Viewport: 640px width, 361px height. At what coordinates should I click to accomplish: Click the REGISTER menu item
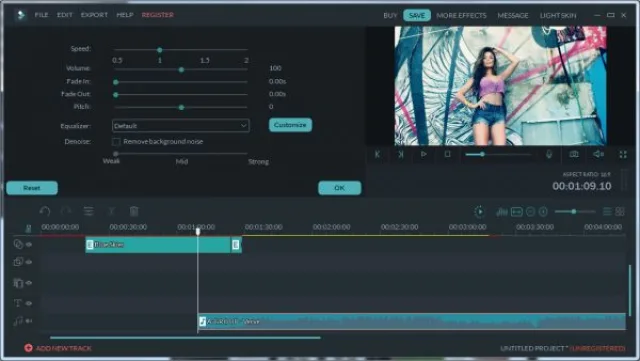click(158, 15)
